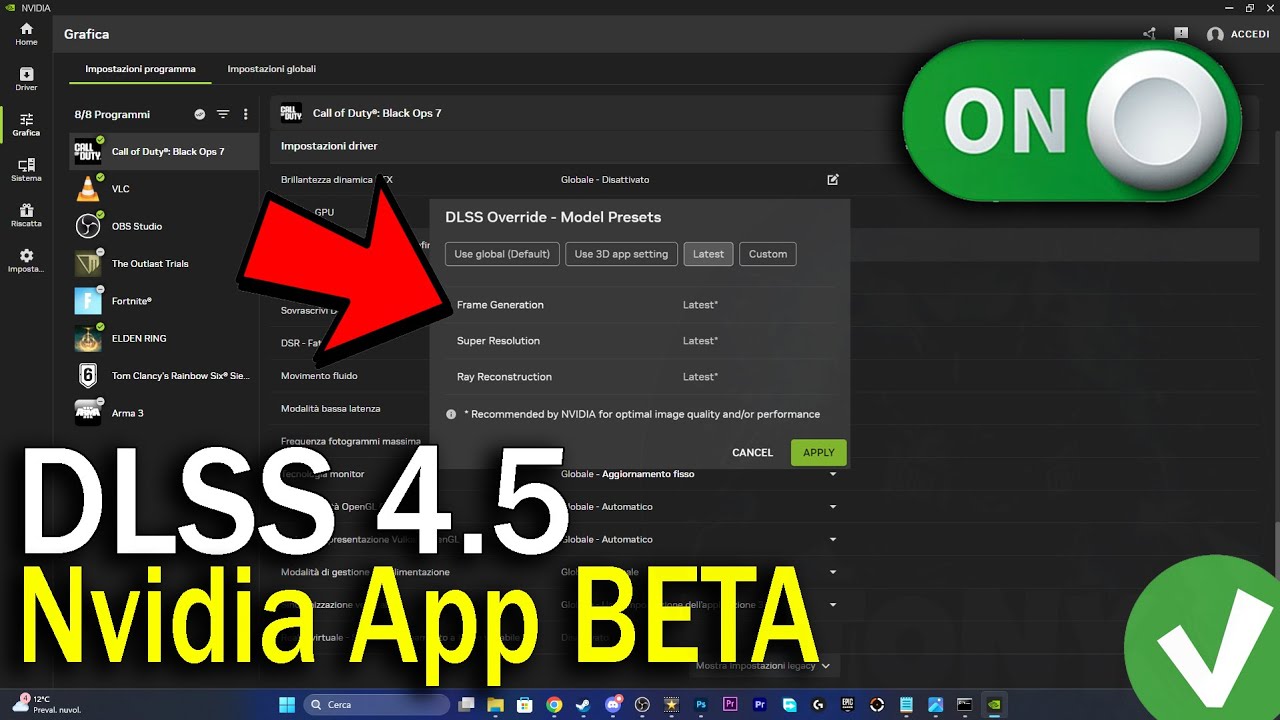Click the Globale - Disattivato value
This screenshot has height=720, width=1280.
point(605,180)
